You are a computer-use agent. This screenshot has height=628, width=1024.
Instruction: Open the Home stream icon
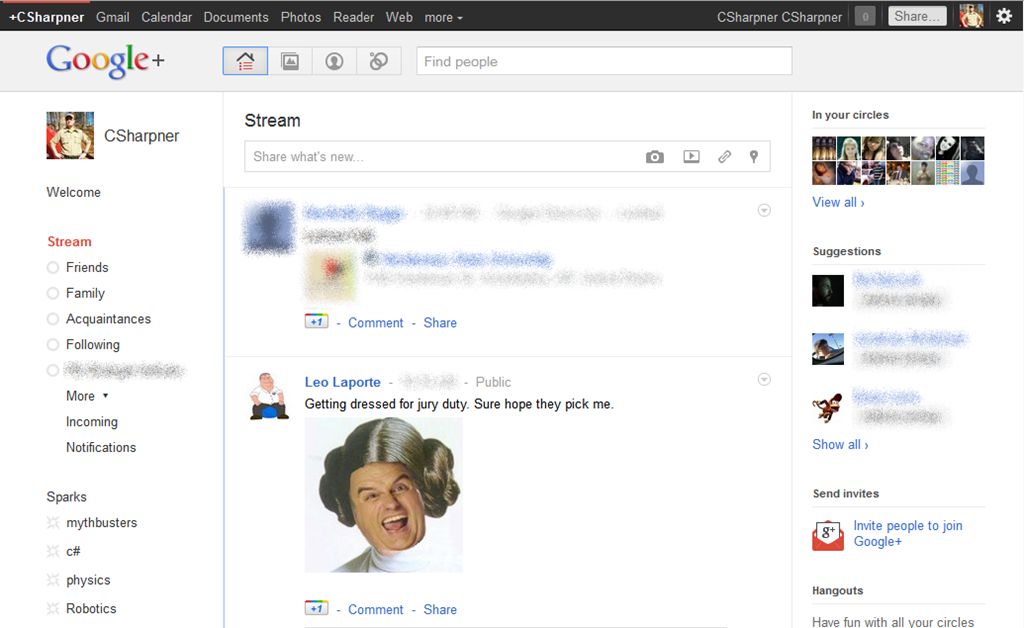pyautogui.click(x=245, y=61)
